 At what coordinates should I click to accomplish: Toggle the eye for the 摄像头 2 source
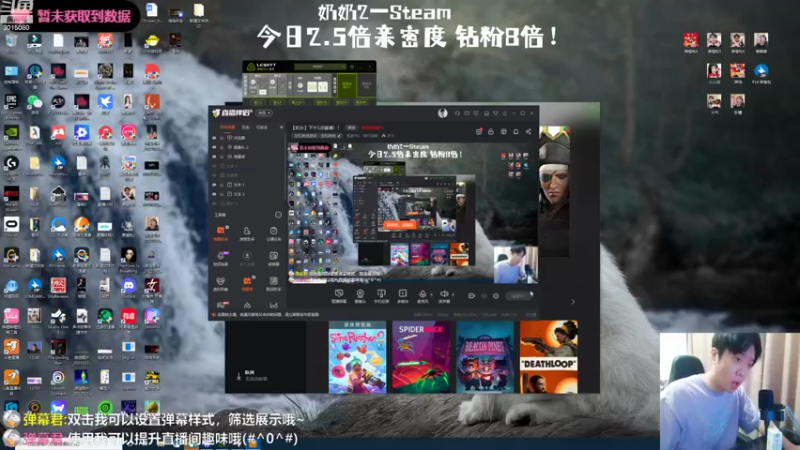(214, 147)
